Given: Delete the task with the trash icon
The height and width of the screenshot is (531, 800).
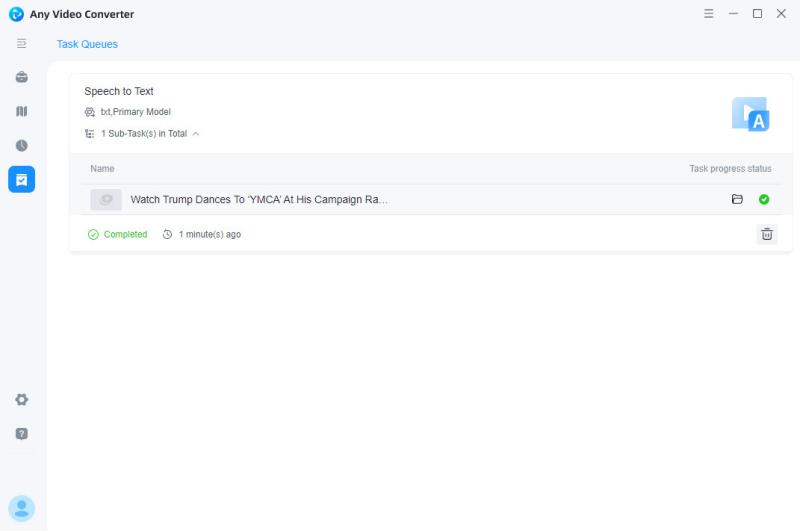Looking at the screenshot, I should (767, 234).
